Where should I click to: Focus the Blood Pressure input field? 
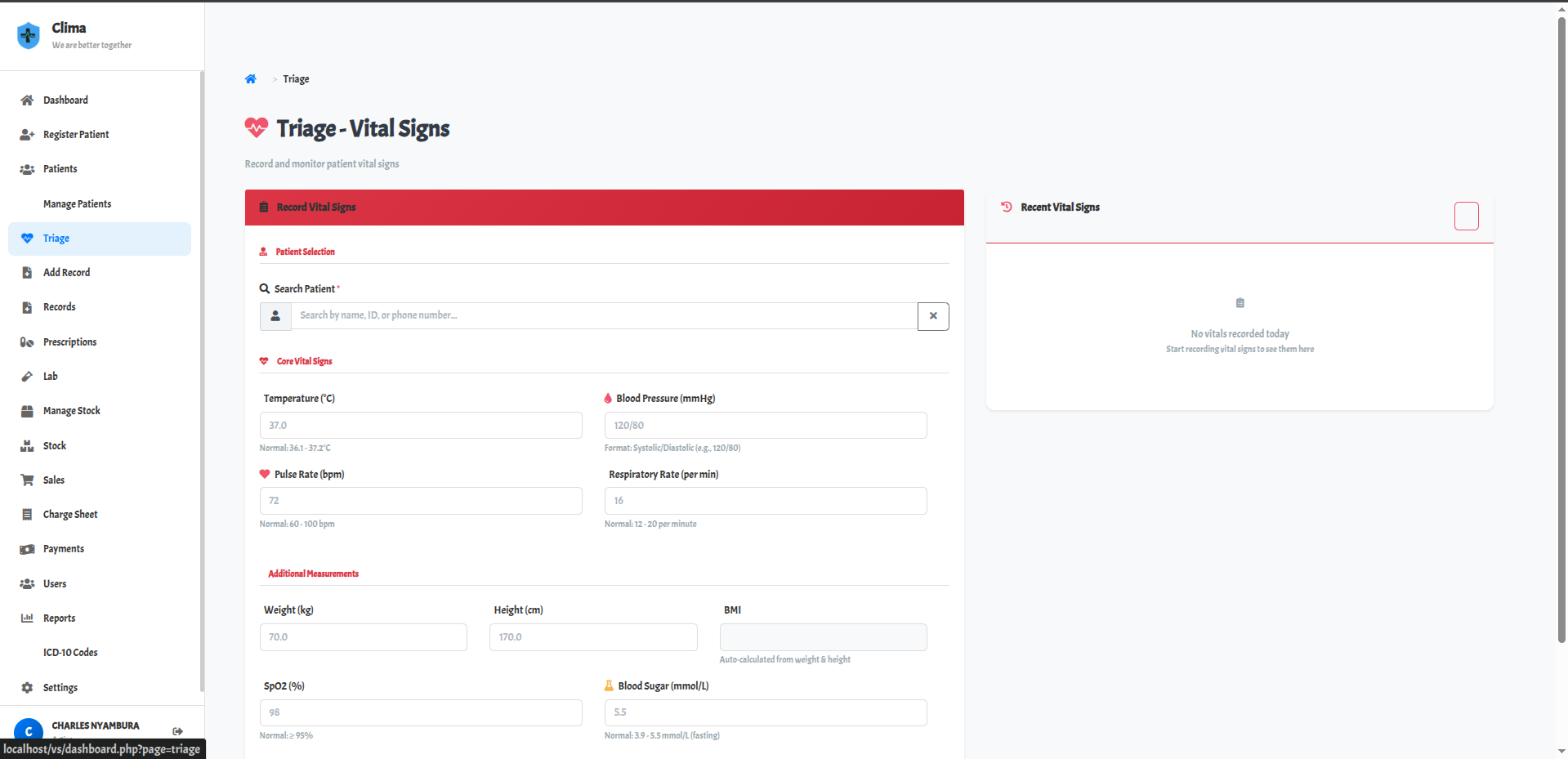click(x=765, y=426)
